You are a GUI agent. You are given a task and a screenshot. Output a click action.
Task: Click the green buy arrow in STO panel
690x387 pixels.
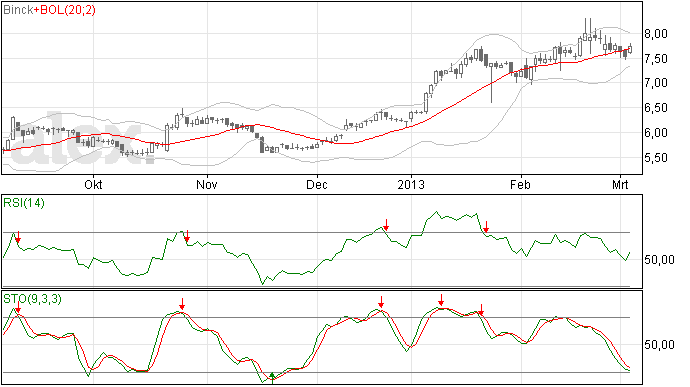pyautogui.click(x=272, y=378)
